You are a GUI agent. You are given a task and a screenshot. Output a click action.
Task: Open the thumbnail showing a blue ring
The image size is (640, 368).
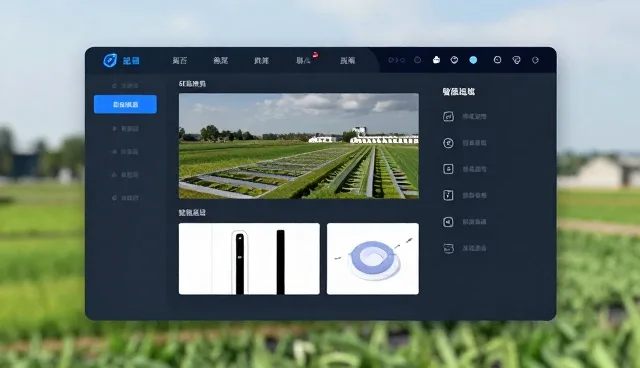(373, 259)
